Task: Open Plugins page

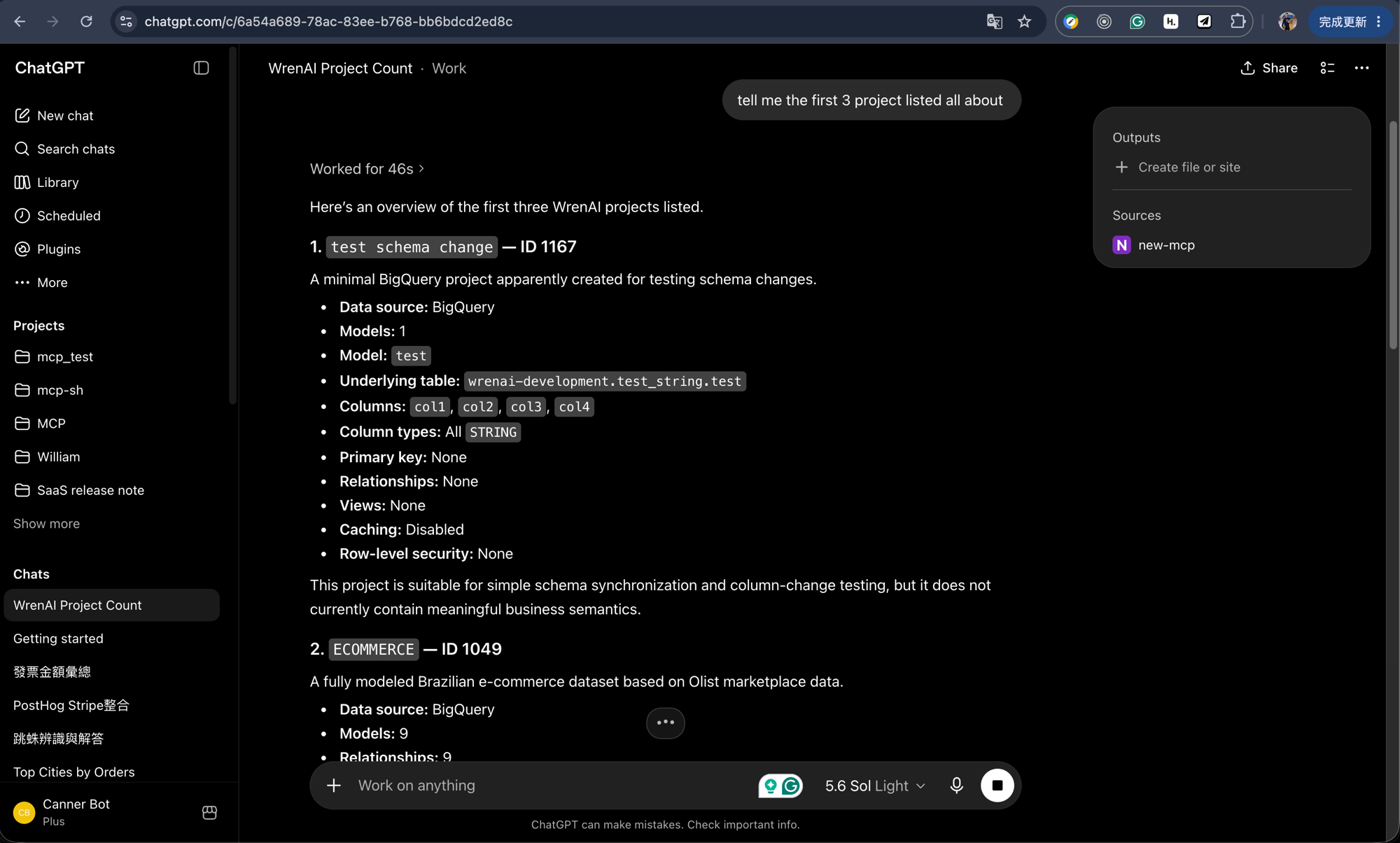Action: pyautogui.click(x=47, y=249)
